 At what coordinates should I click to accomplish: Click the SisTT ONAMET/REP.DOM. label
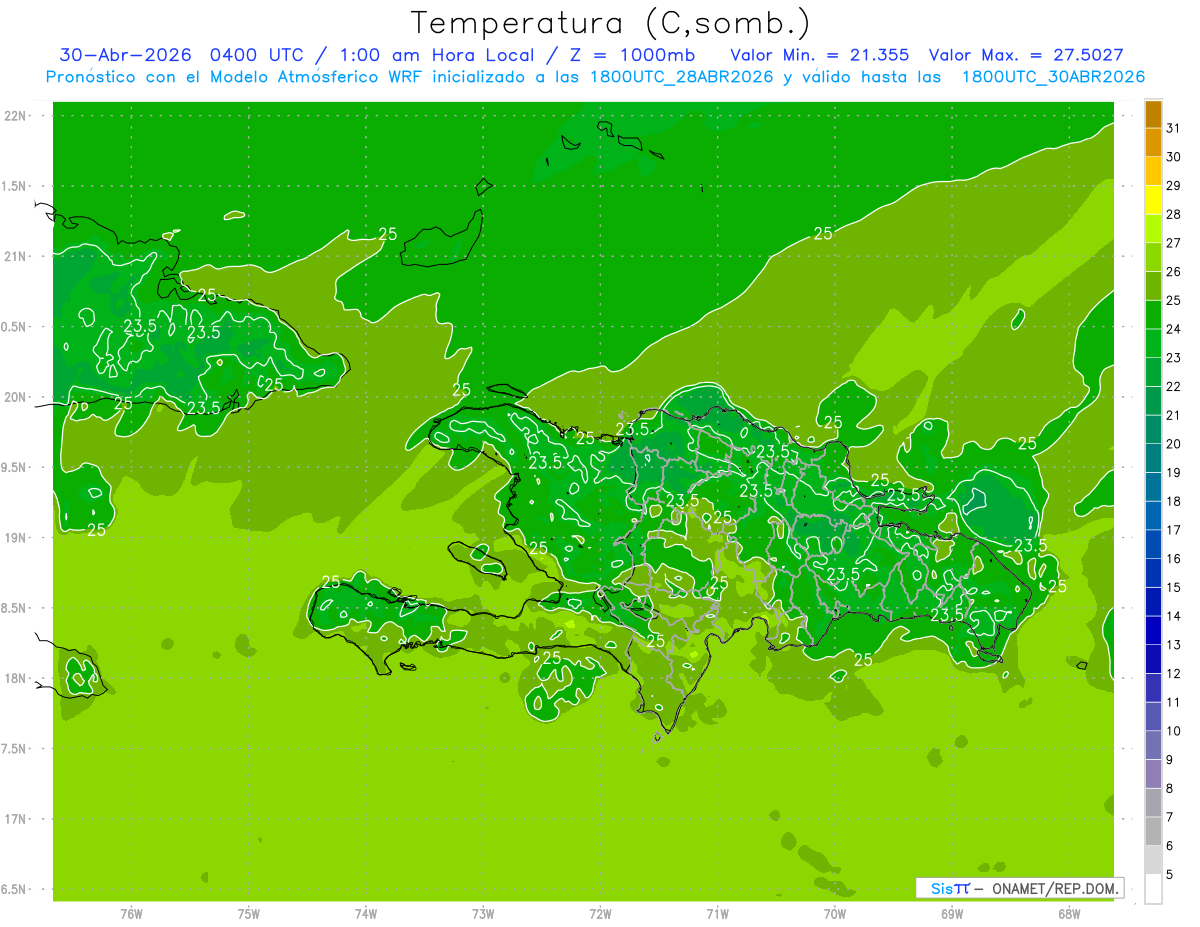1019,888
